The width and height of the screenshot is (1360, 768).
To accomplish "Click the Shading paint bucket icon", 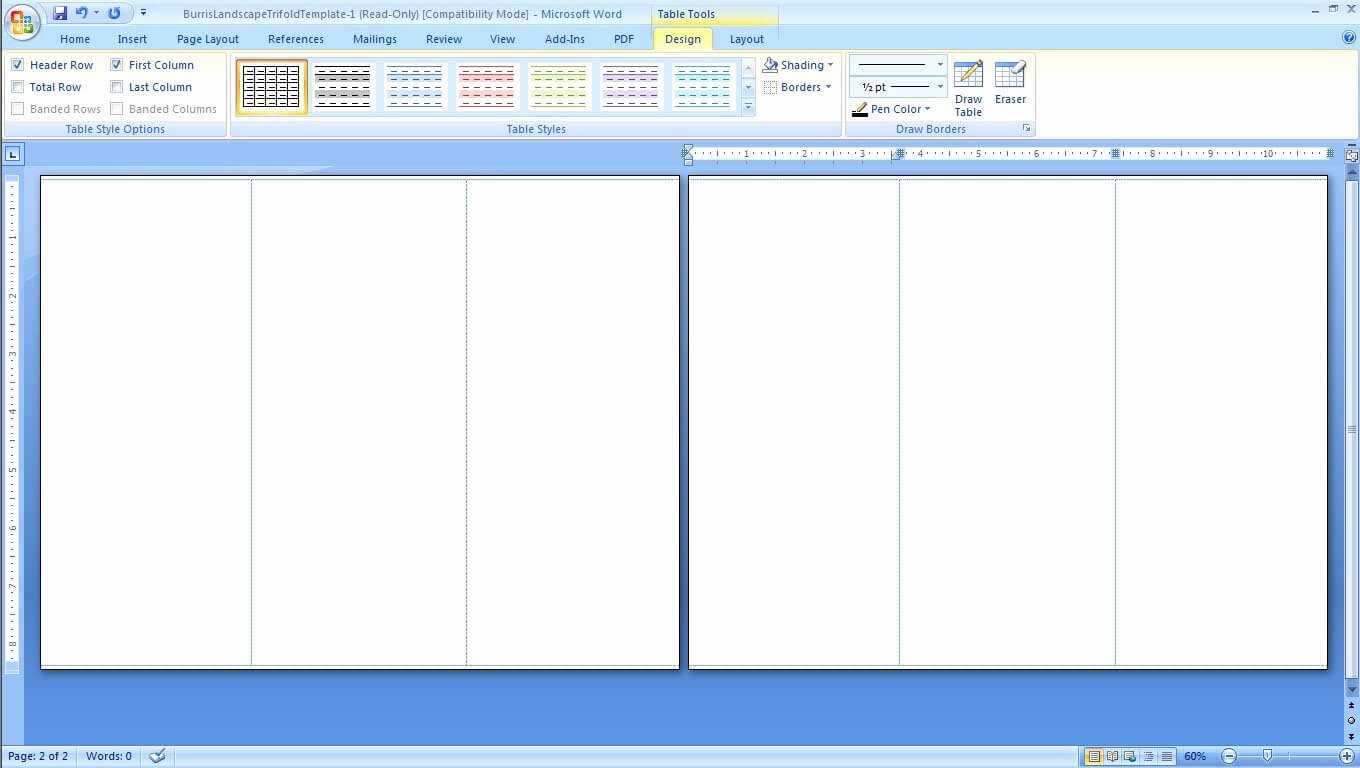I will (x=770, y=65).
